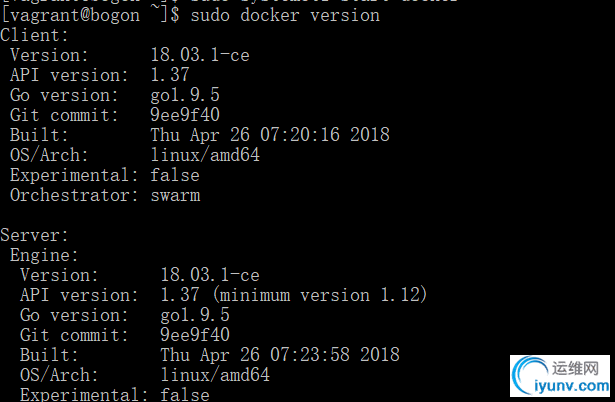The height and width of the screenshot is (402, 615).
Task: Click client Git commit 9ee9f40
Action: [x=185, y=115]
